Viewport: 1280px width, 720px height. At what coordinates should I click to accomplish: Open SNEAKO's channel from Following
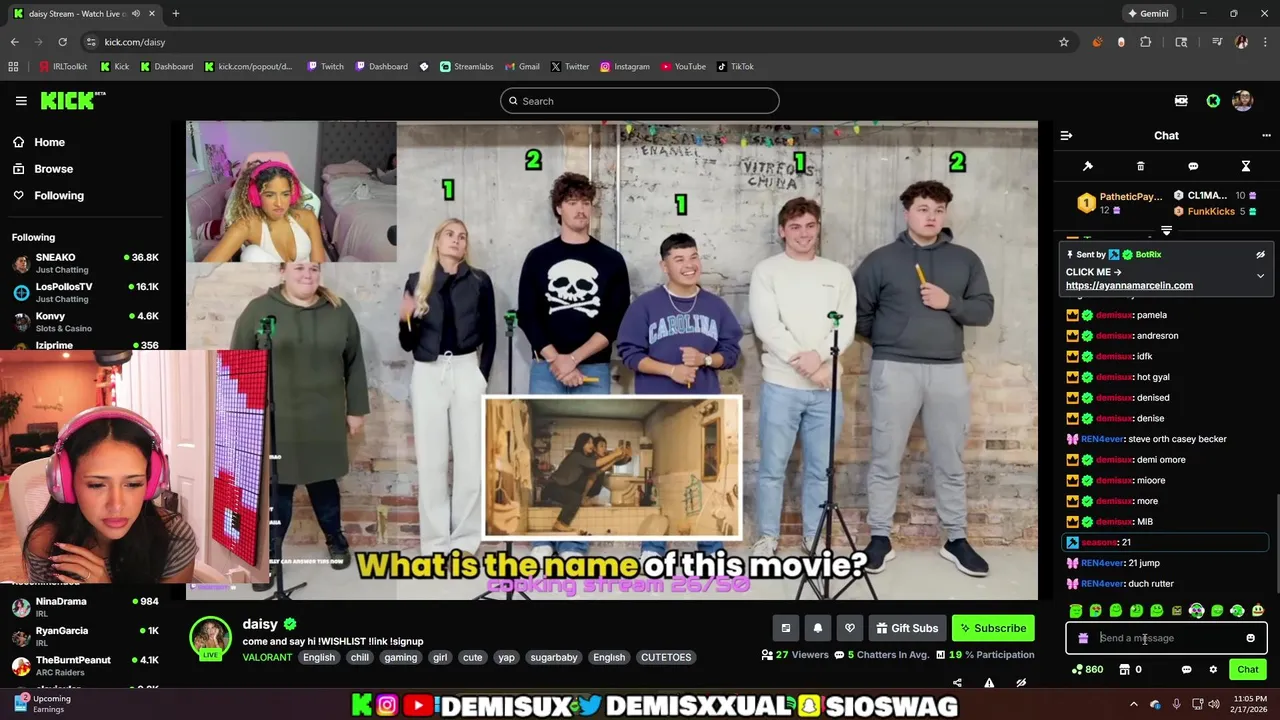pyautogui.click(x=85, y=263)
